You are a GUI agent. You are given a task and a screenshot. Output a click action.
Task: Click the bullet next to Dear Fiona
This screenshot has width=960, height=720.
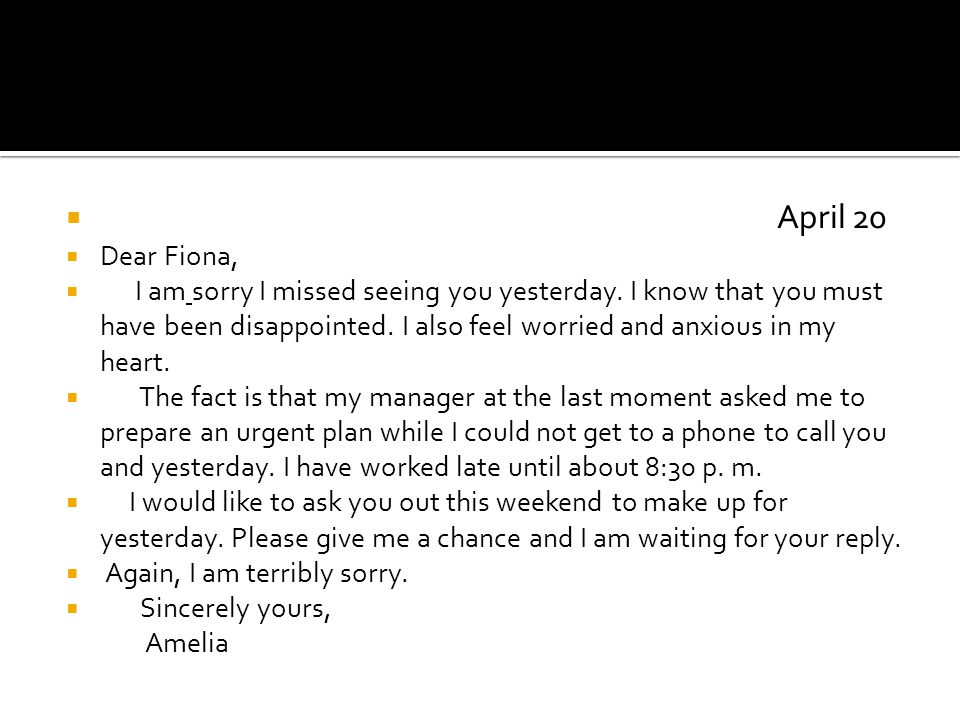coord(73,257)
